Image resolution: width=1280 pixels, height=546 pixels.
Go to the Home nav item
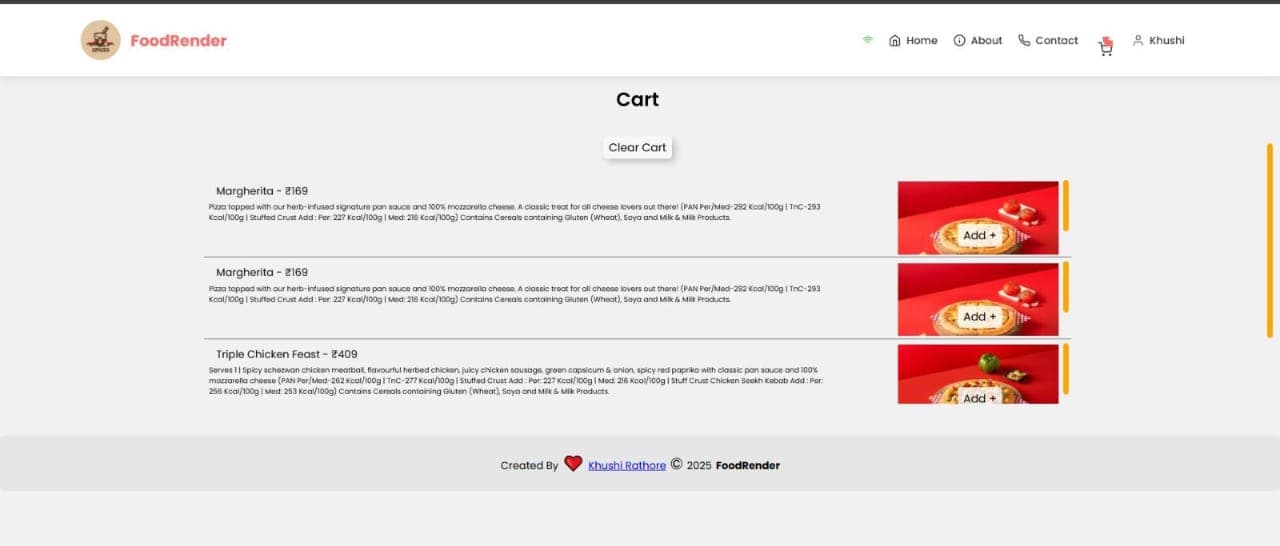click(921, 40)
